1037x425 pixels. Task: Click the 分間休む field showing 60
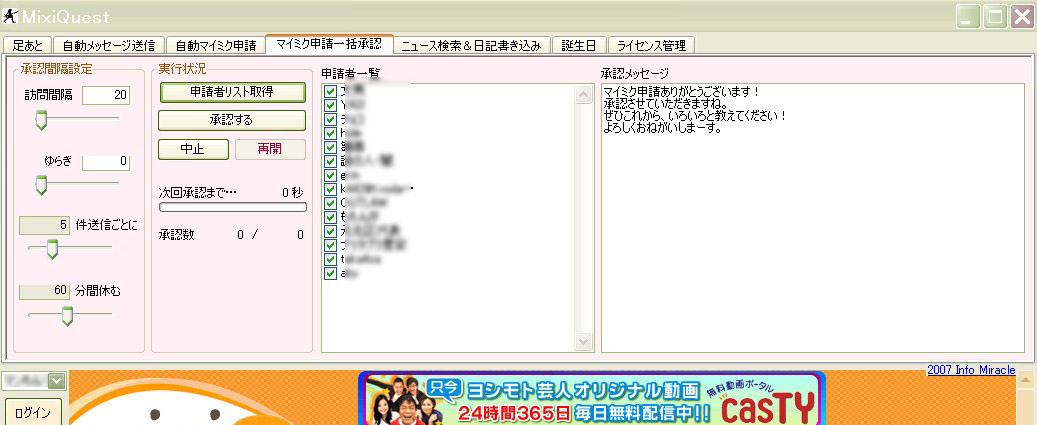coord(44,291)
